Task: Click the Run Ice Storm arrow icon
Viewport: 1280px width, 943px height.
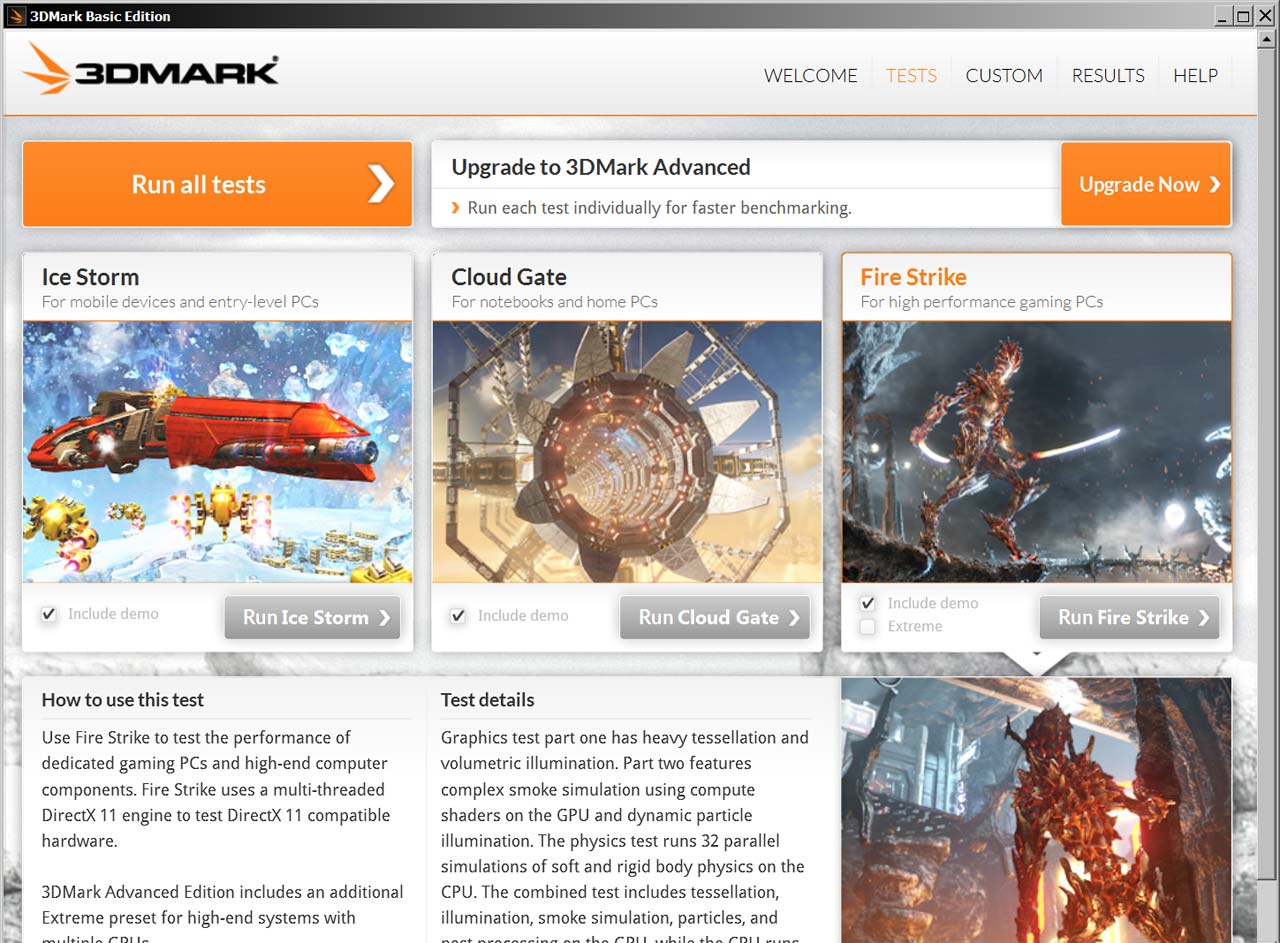Action: tap(384, 618)
